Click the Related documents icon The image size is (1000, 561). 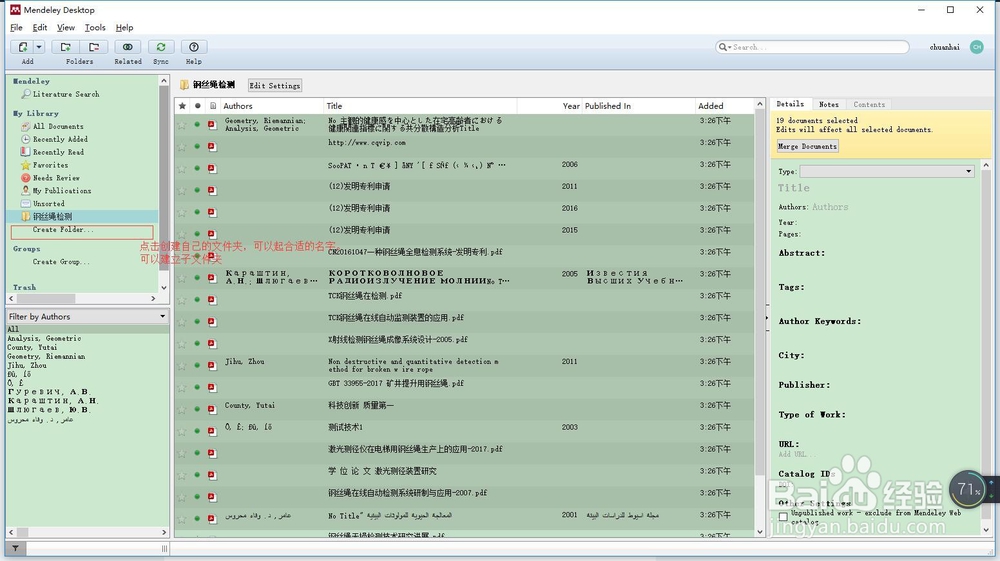(x=128, y=47)
